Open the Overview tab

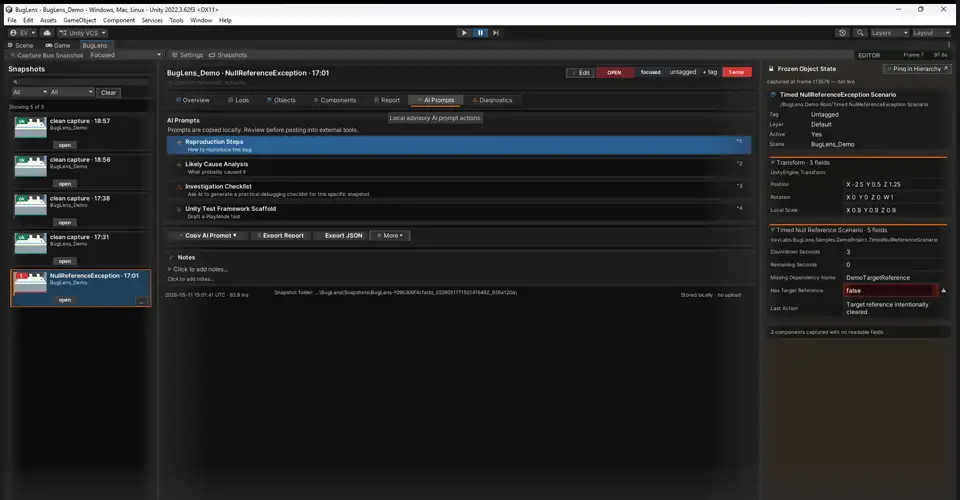[192, 100]
